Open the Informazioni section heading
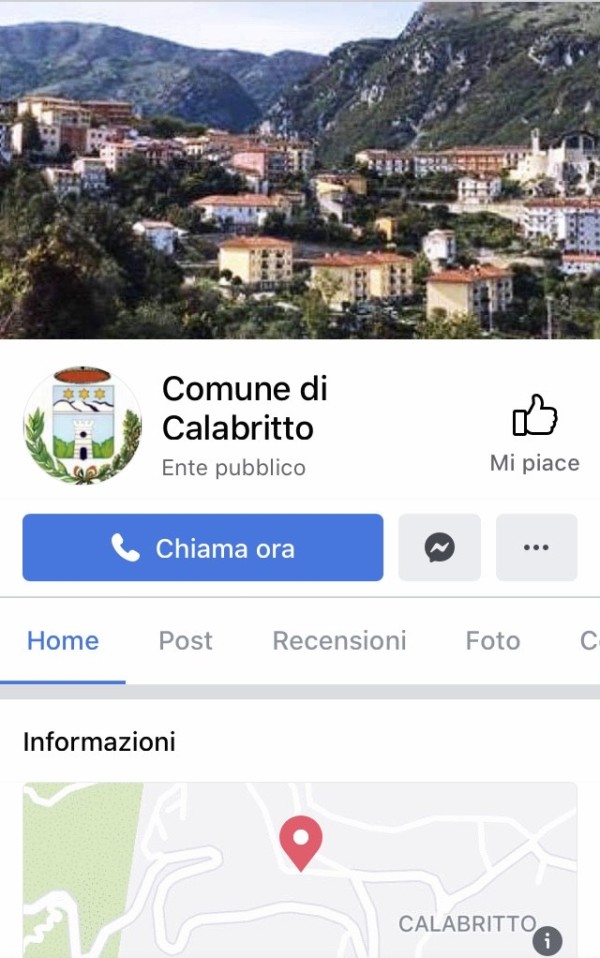Screen dimensions: 600x958 point(99,742)
